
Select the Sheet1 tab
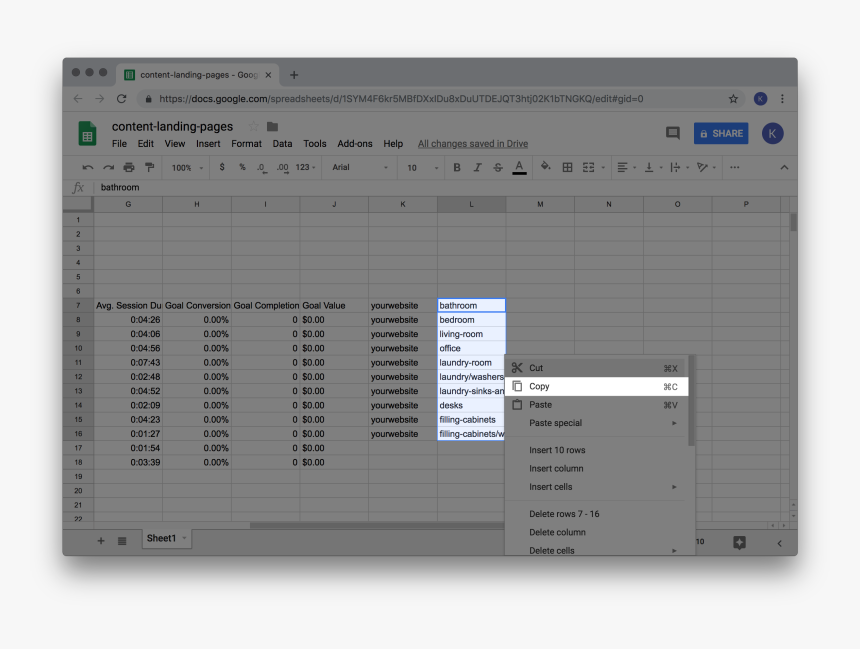[166, 539]
